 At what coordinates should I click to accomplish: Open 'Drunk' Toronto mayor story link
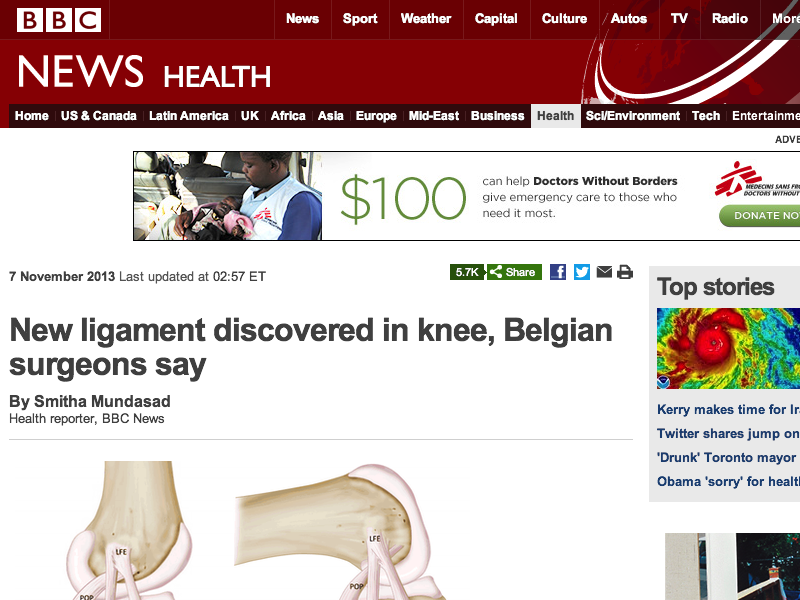728,458
